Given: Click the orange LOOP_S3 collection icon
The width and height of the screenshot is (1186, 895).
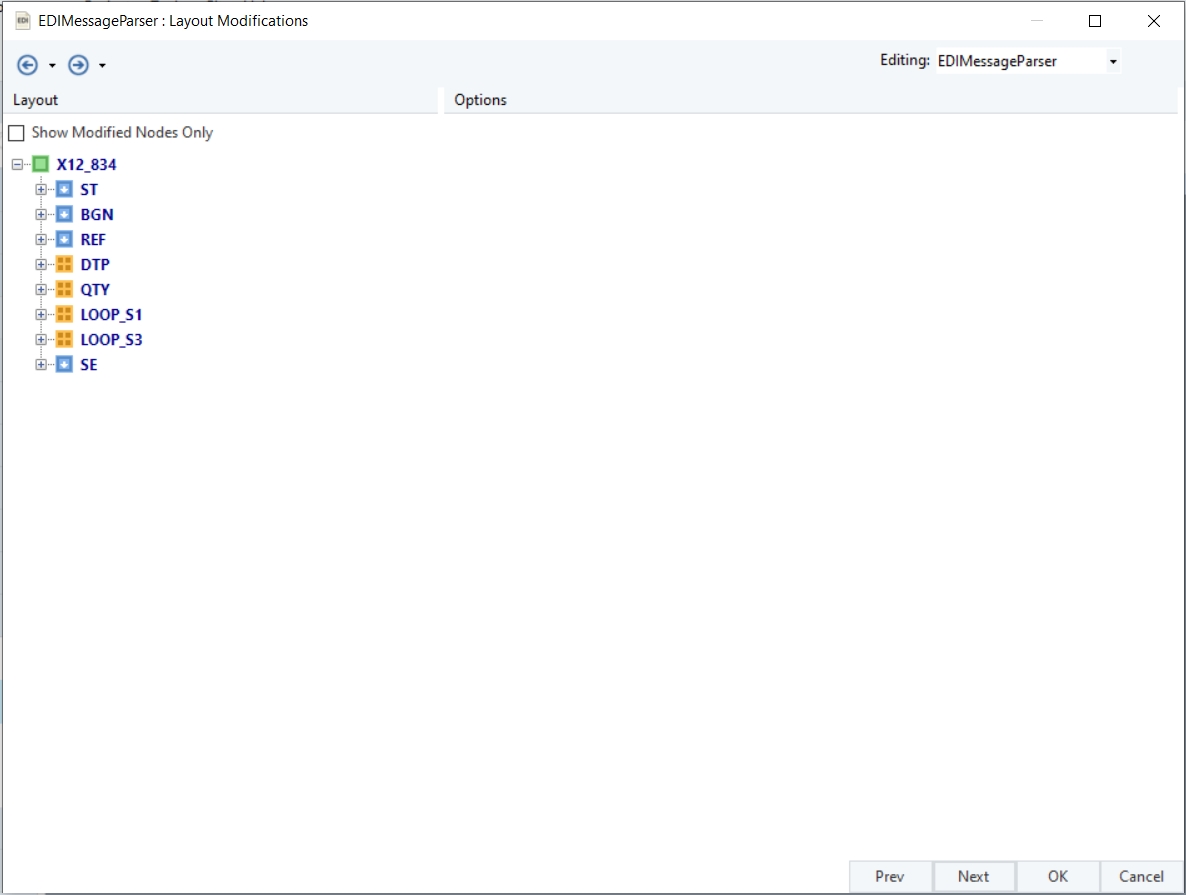Looking at the screenshot, I should click(x=64, y=339).
